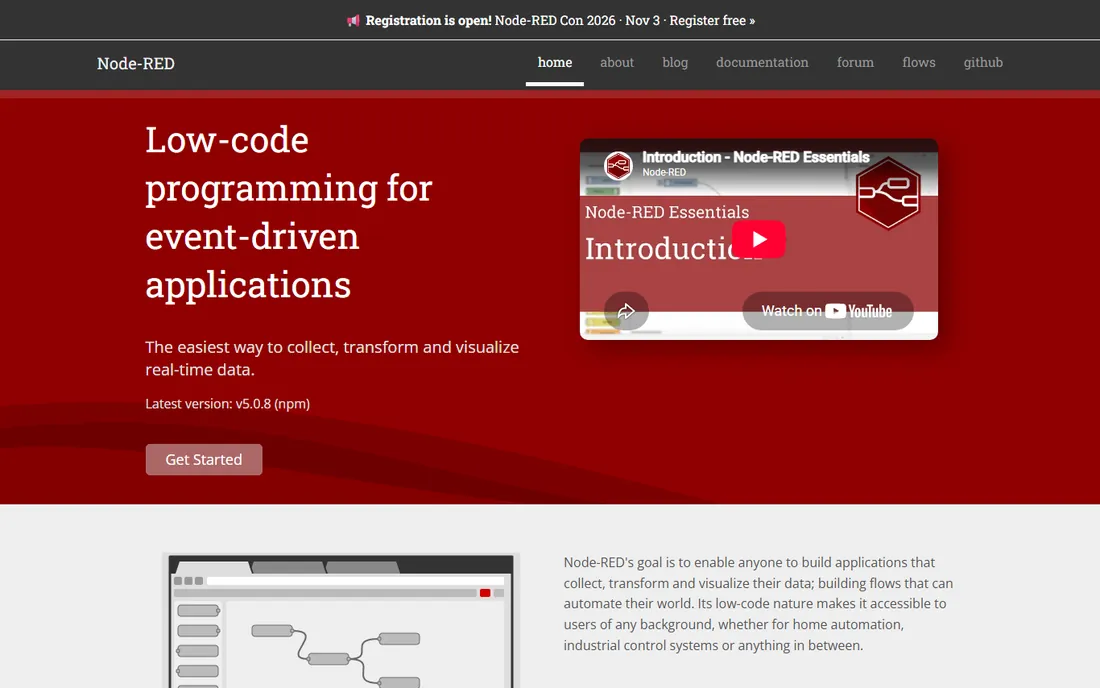
Task: Open the Register free link in the banner
Action: pyautogui.click(x=712, y=20)
